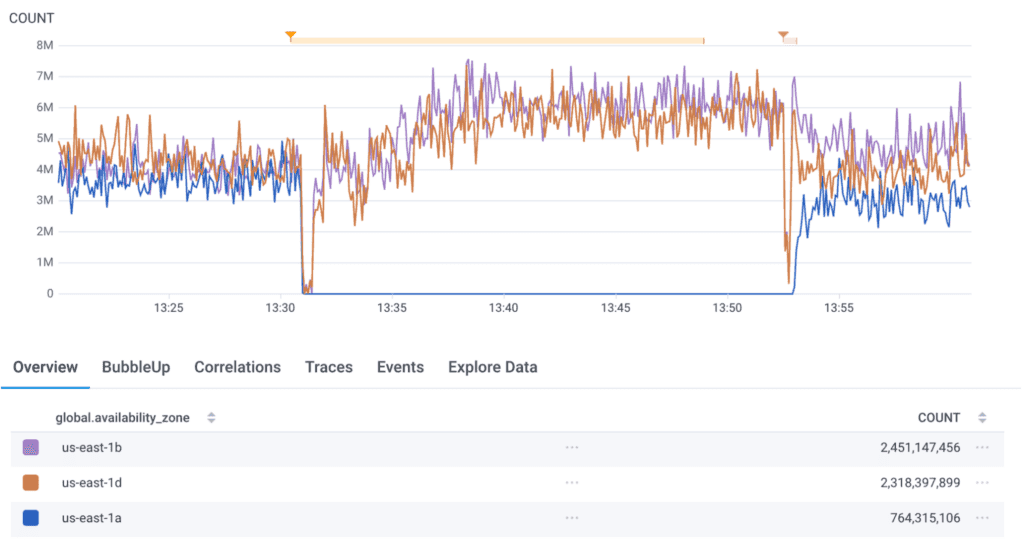Click the blue swatch for us-east-1a

click(31, 518)
